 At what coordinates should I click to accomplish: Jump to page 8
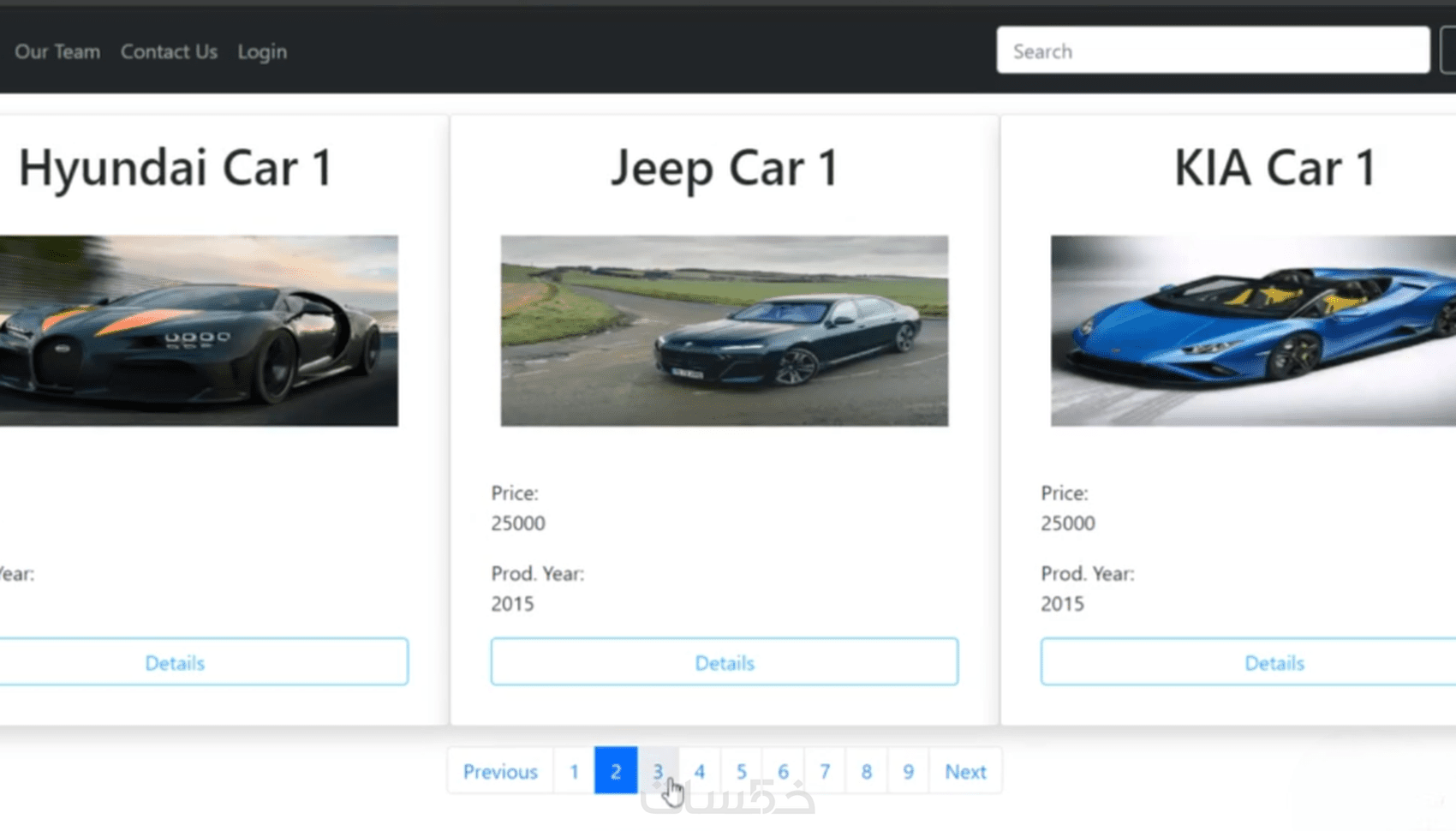click(867, 771)
